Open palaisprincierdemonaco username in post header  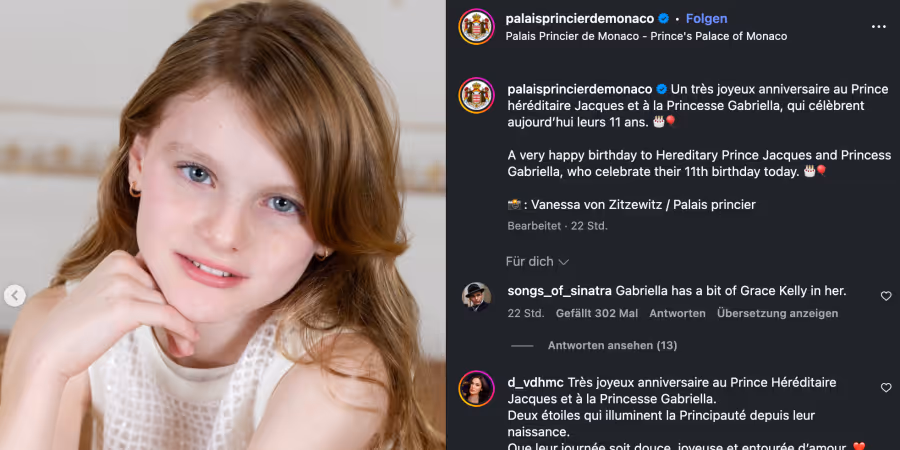pyautogui.click(x=580, y=19)
